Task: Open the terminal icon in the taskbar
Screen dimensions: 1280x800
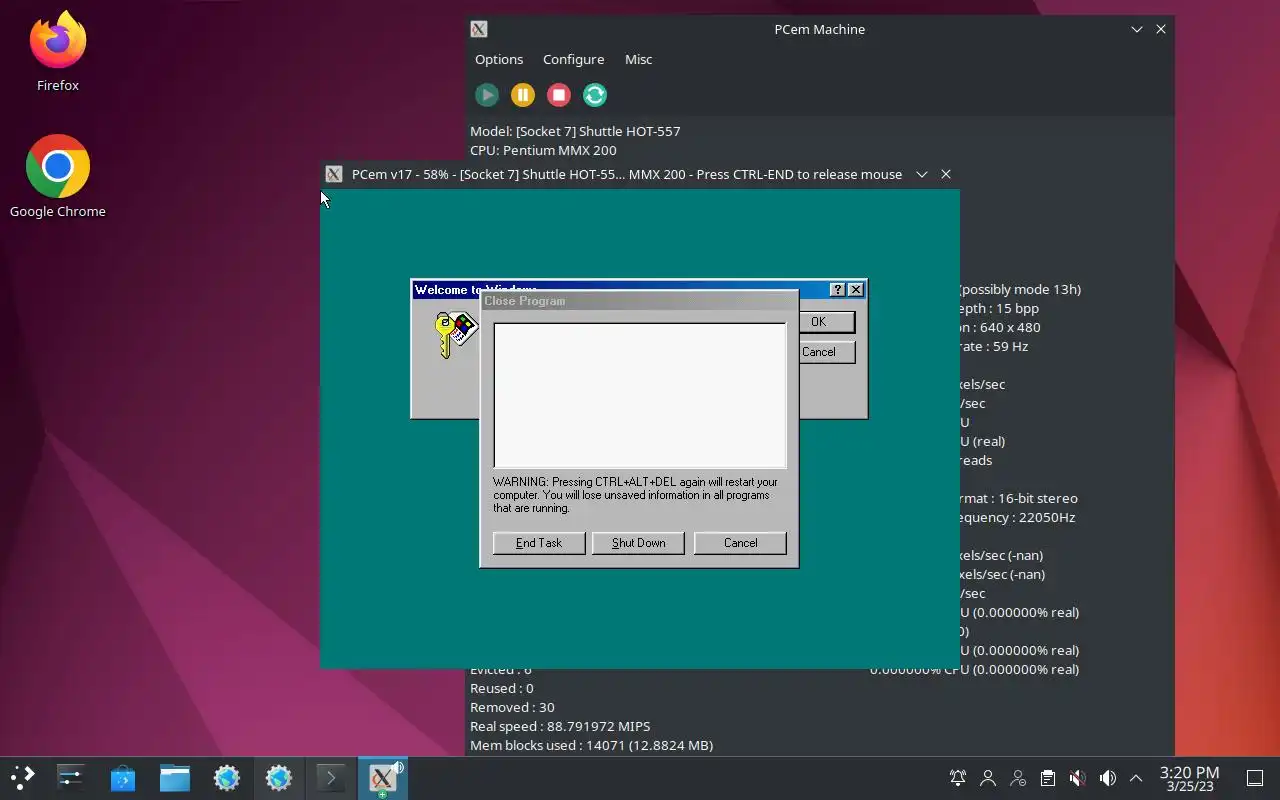Action: point(330,777)
